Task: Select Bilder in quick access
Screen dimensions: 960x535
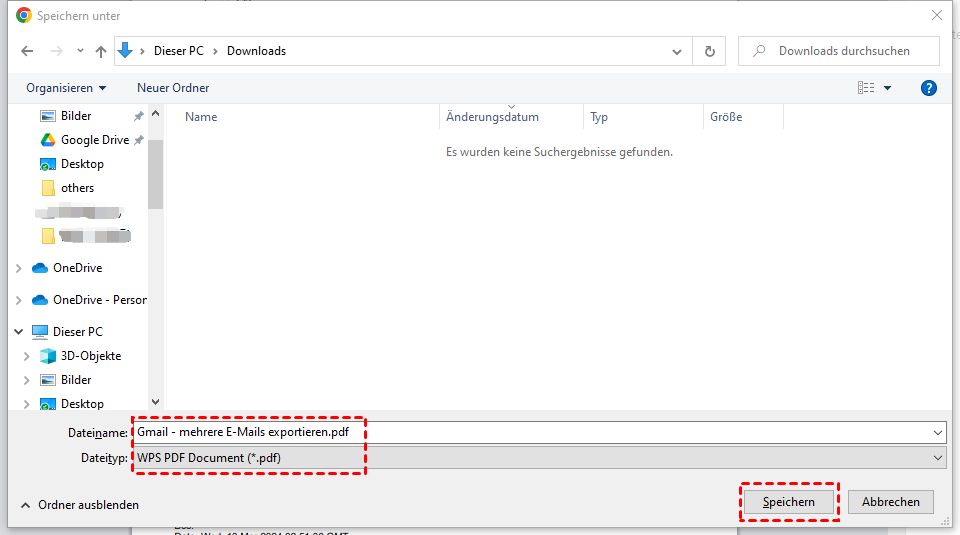Action: 76,116
